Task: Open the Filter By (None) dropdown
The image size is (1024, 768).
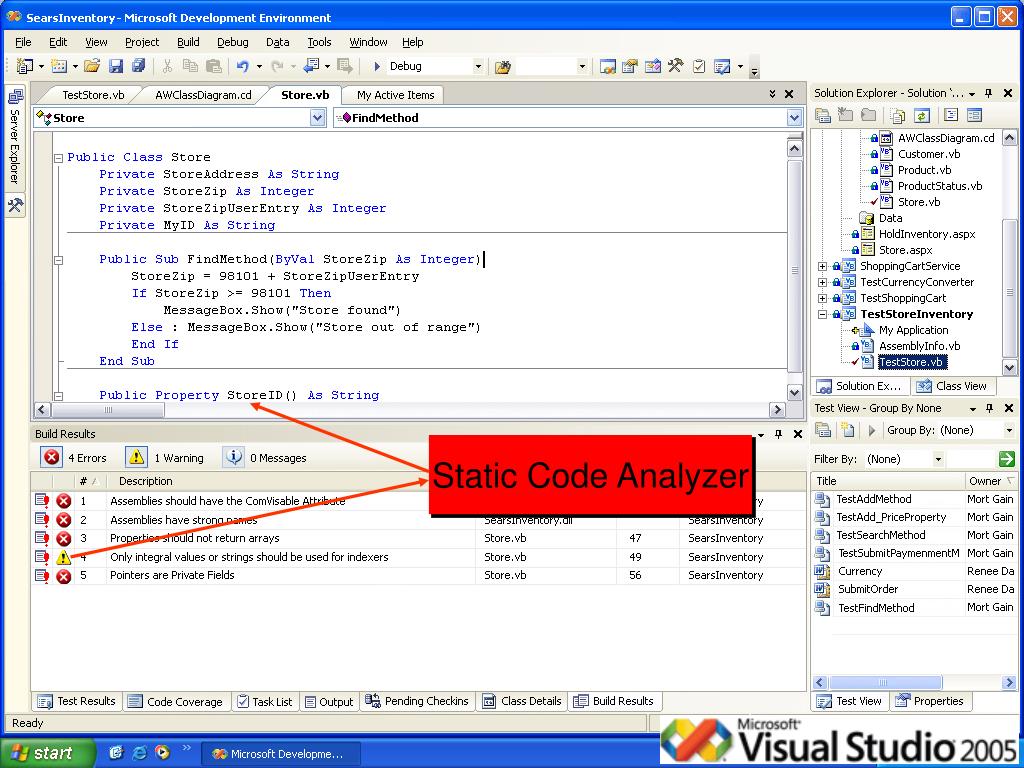Action: [938, 459]
